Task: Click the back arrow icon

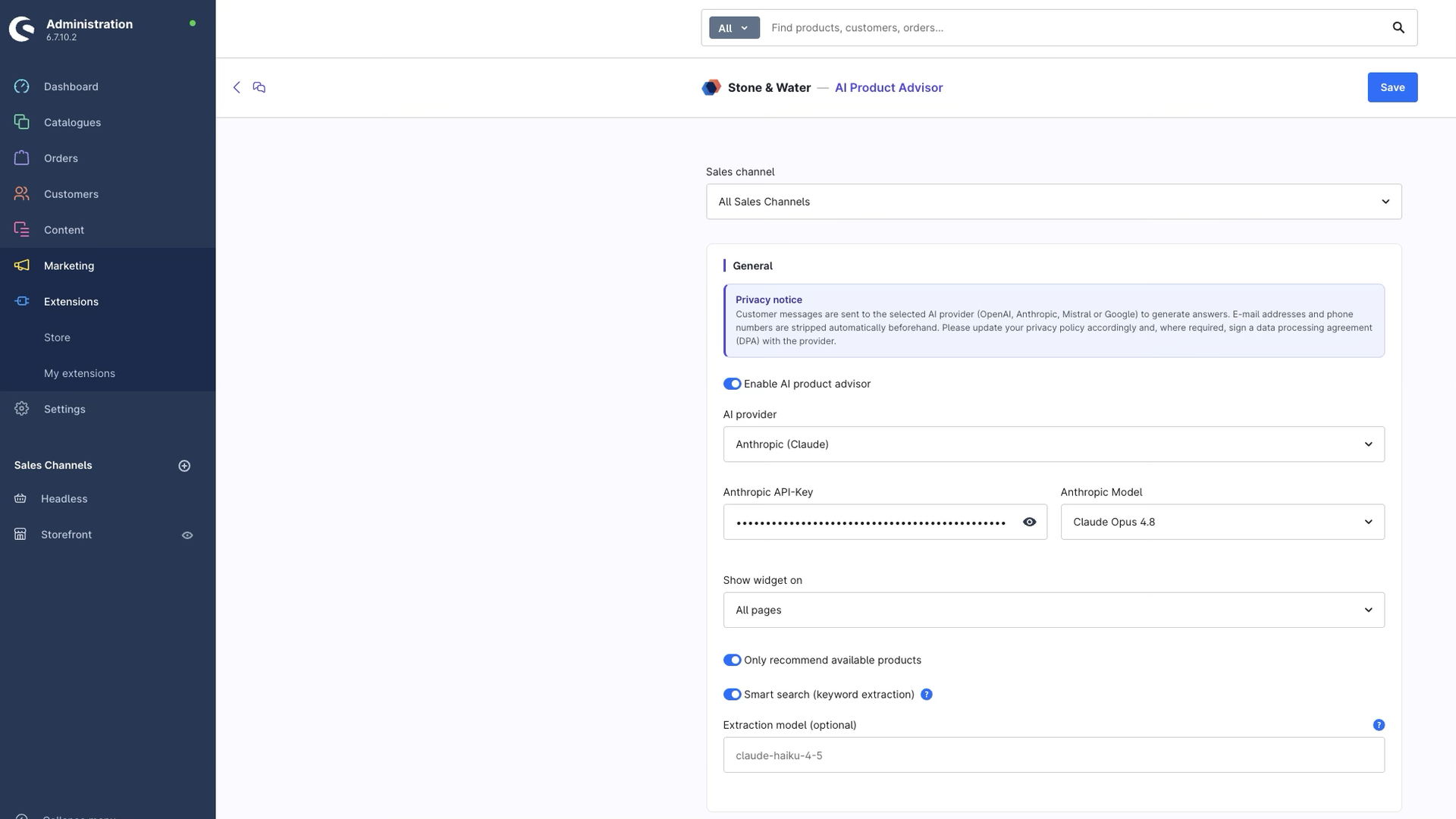Action: click(237, 87)
